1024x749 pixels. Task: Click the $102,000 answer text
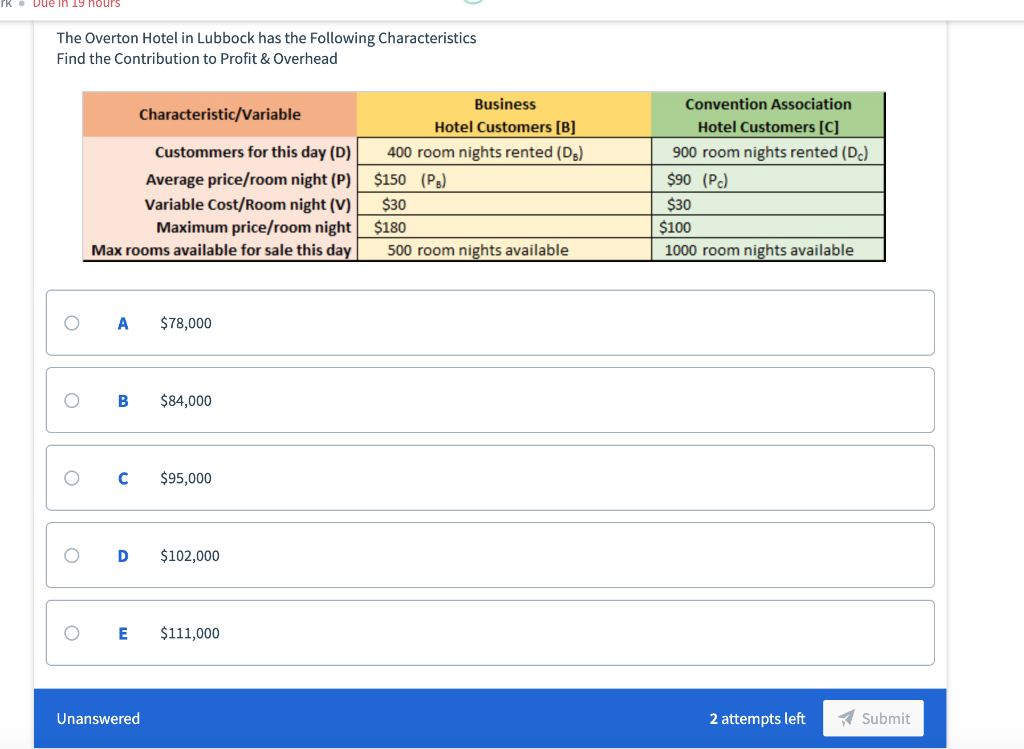click(190, 556)
